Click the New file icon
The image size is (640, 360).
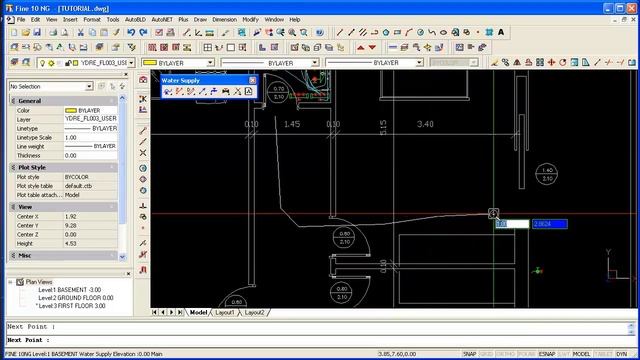coord(14,33)
